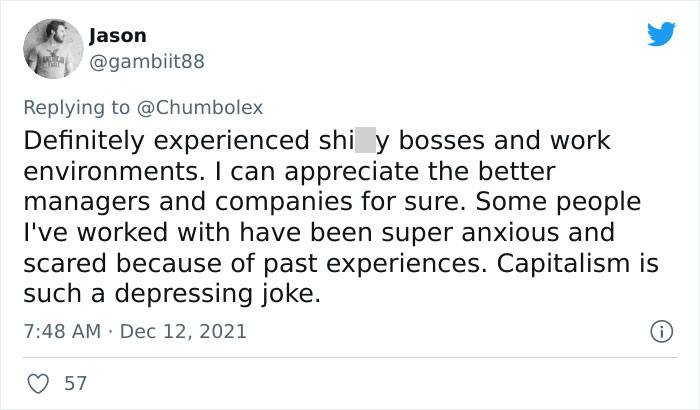Click the 57 likes count
Viewport: 700px width, 410px height.
click(x=73, y=382)
